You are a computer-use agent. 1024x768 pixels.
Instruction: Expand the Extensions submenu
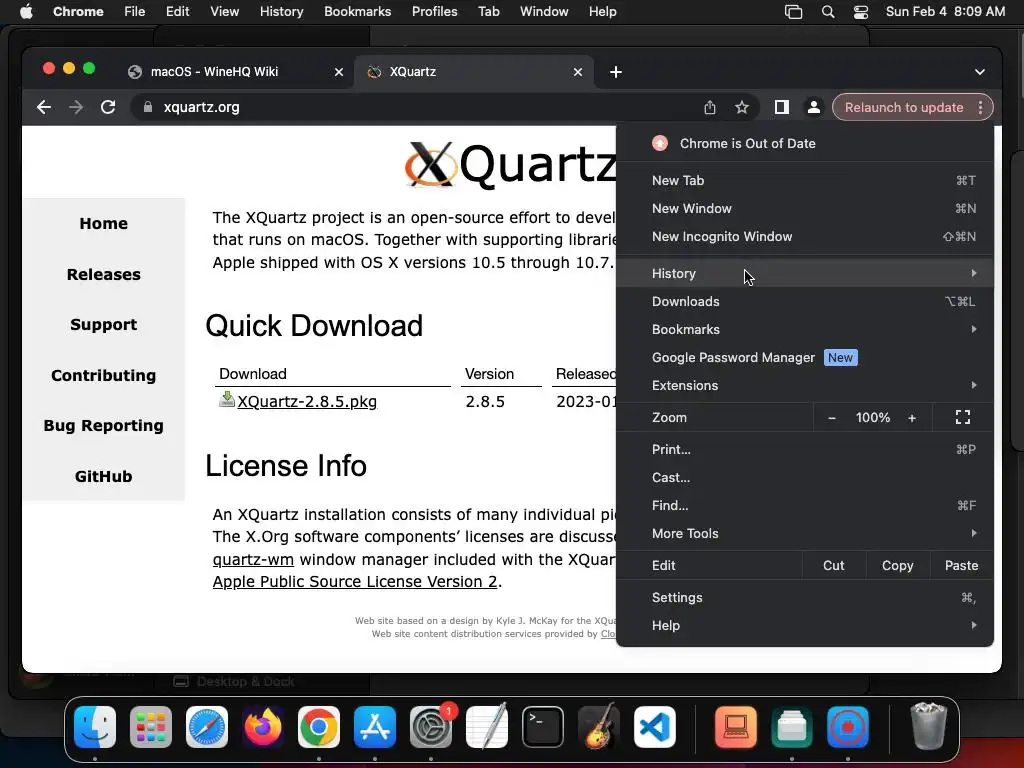[805, 385]
